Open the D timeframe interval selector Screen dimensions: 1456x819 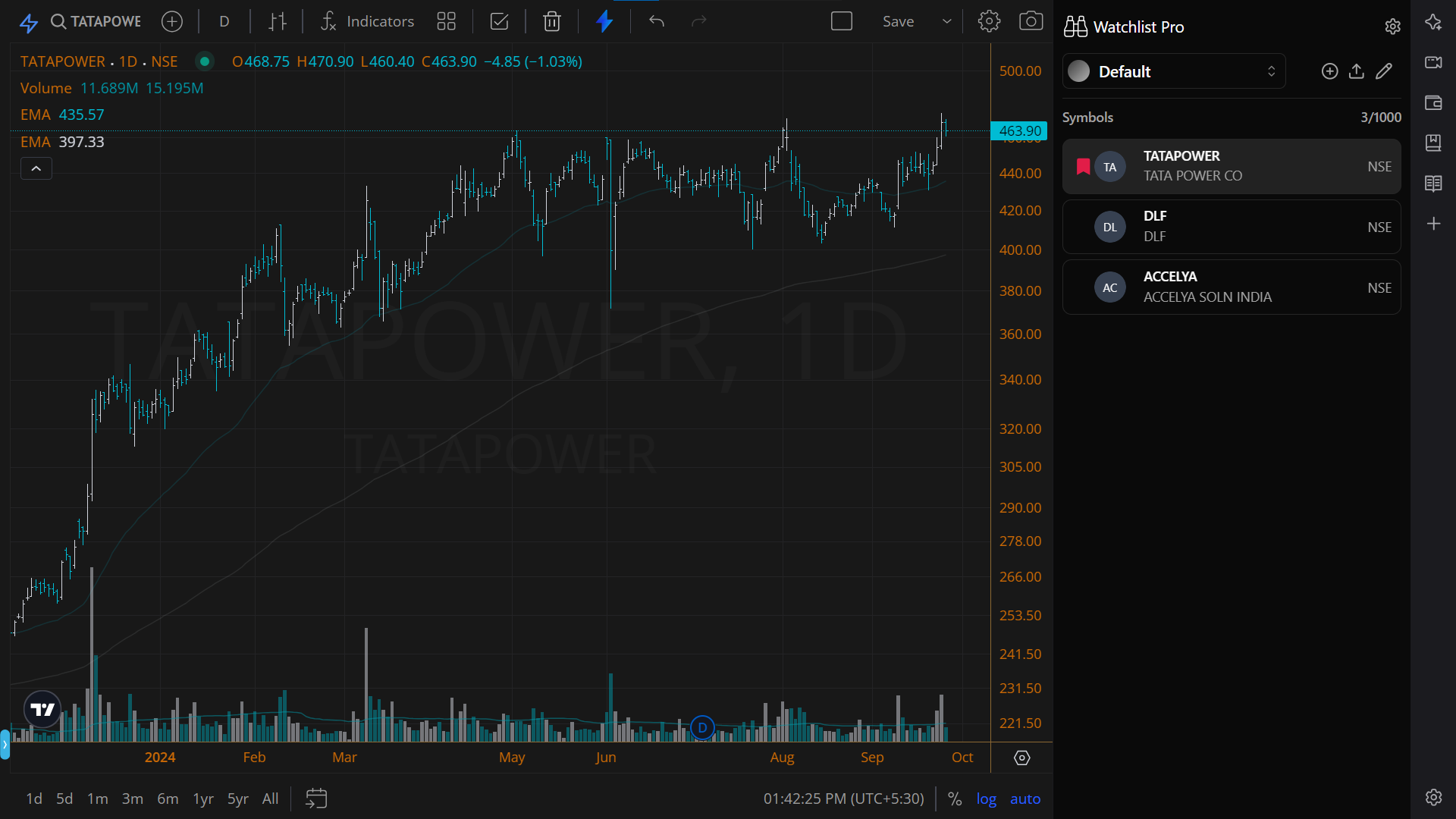(224, 21)
